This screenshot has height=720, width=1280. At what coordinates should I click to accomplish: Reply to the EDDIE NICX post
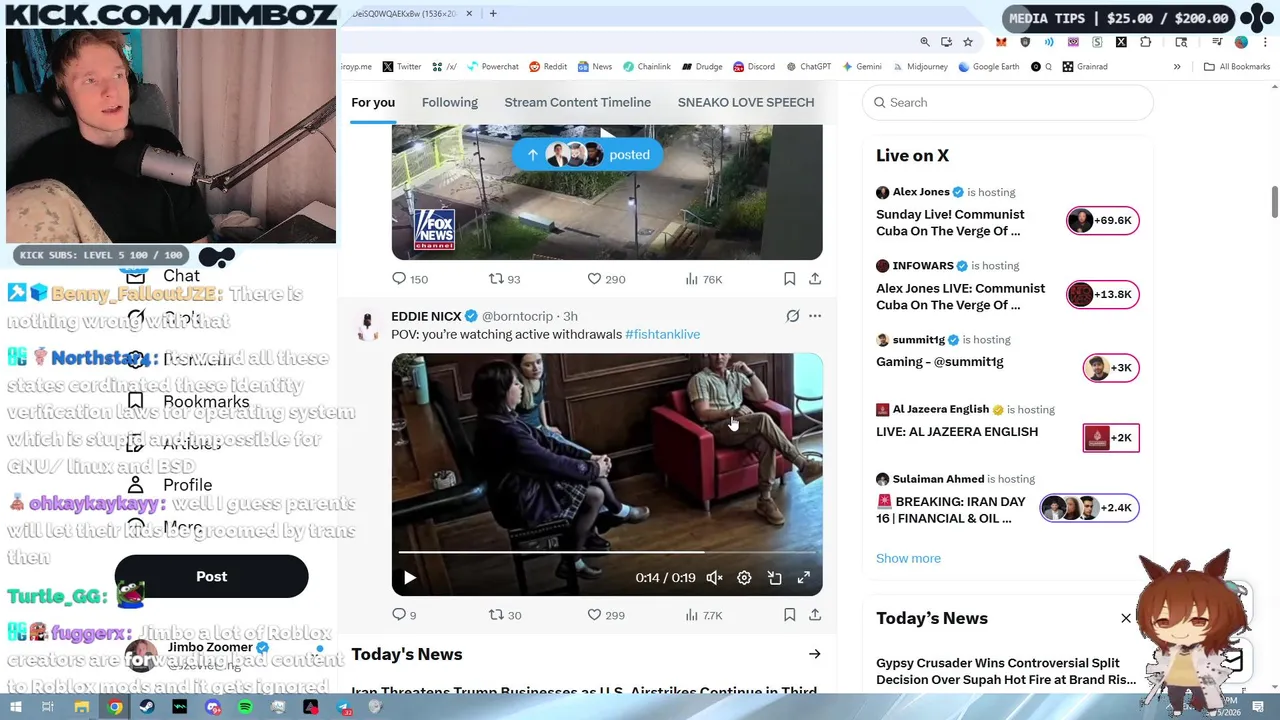[x=404, y=615]
